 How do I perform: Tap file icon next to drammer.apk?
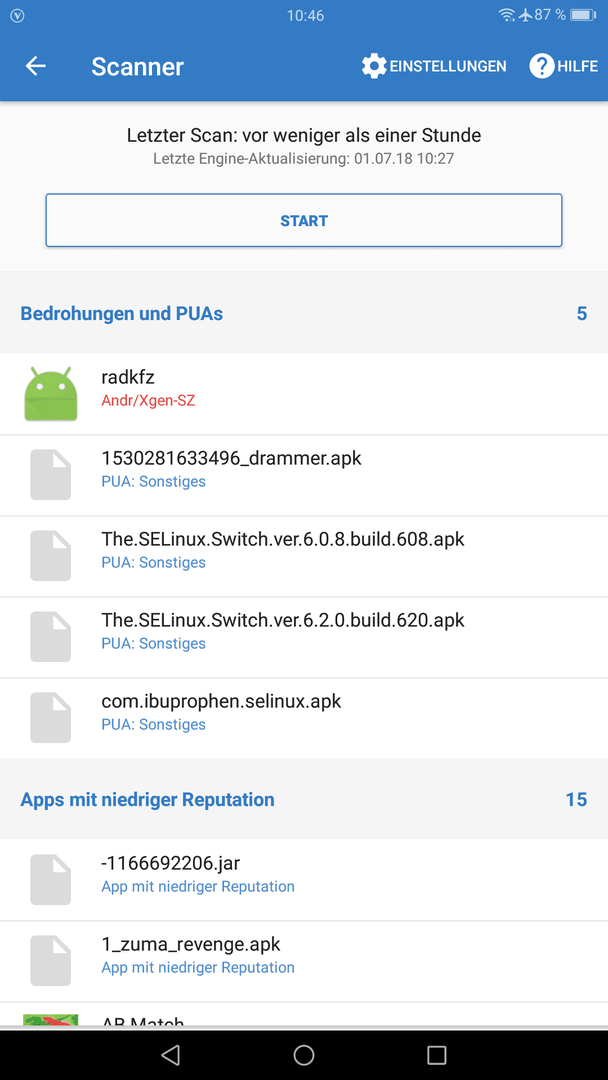(x=50, y=475)
